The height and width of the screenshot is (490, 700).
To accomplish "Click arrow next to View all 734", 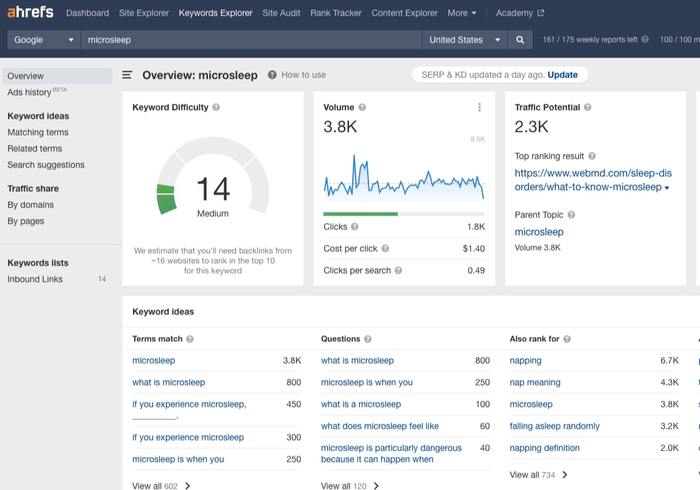I will point(565,475).
